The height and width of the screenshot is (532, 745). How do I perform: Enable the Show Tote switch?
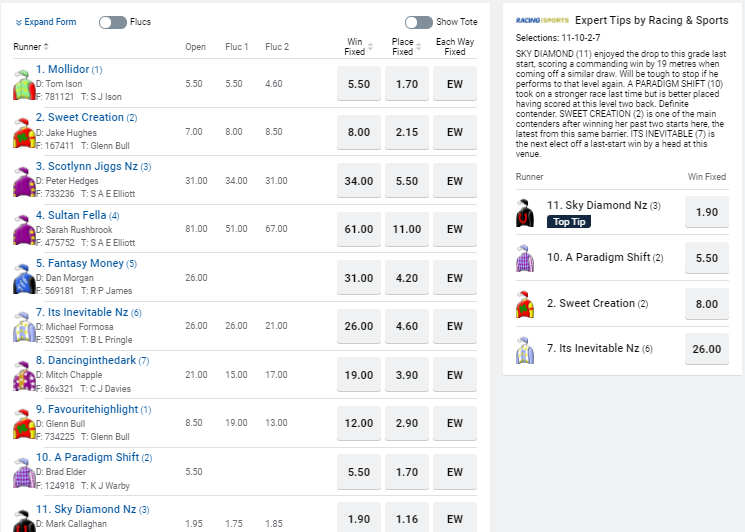click(x=419, y=22)
